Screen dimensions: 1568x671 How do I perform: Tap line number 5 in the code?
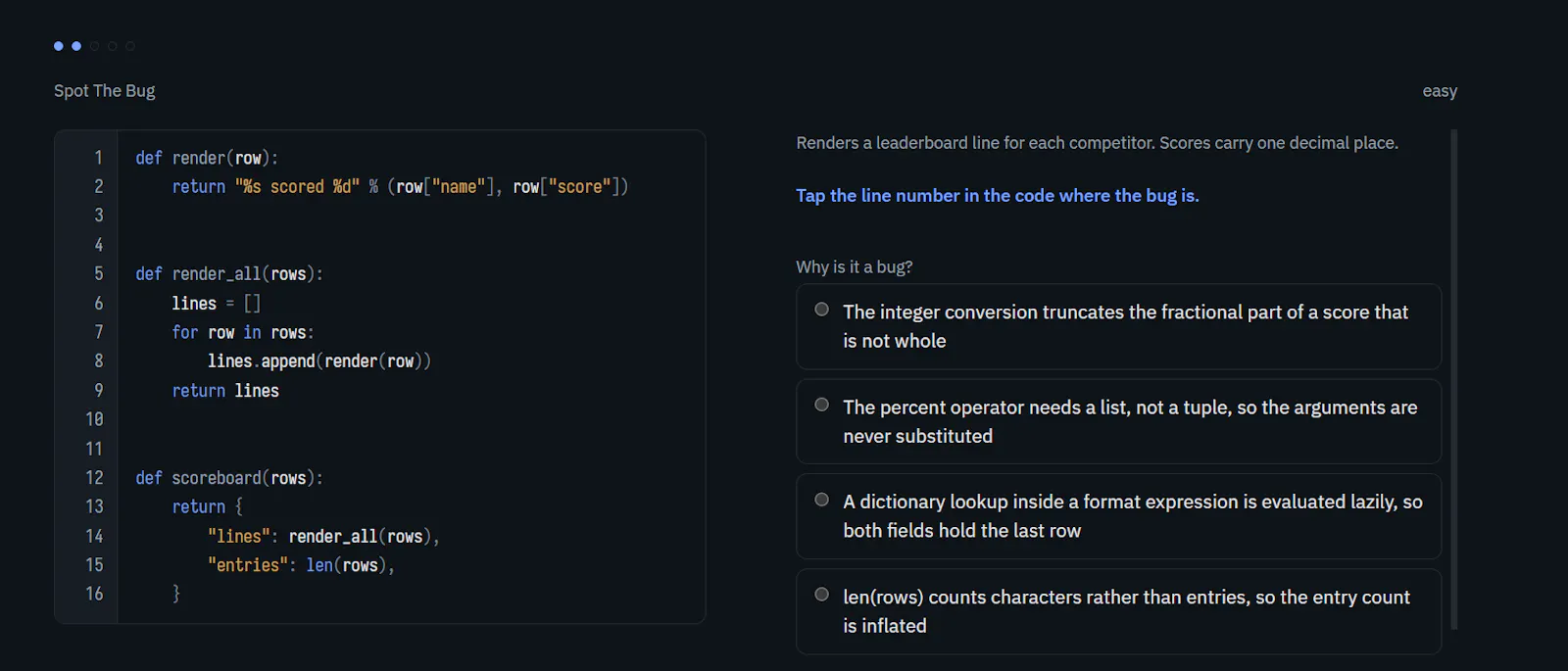coord(98,273)
